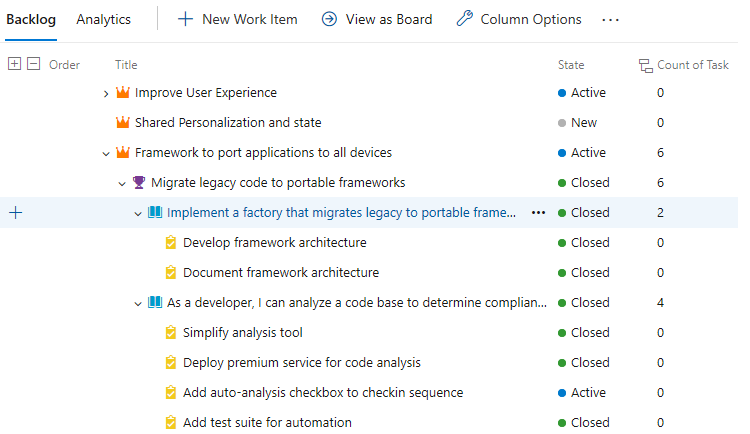
Task: Click the task icon for Document framework architecture
Action: click(171, 273)
